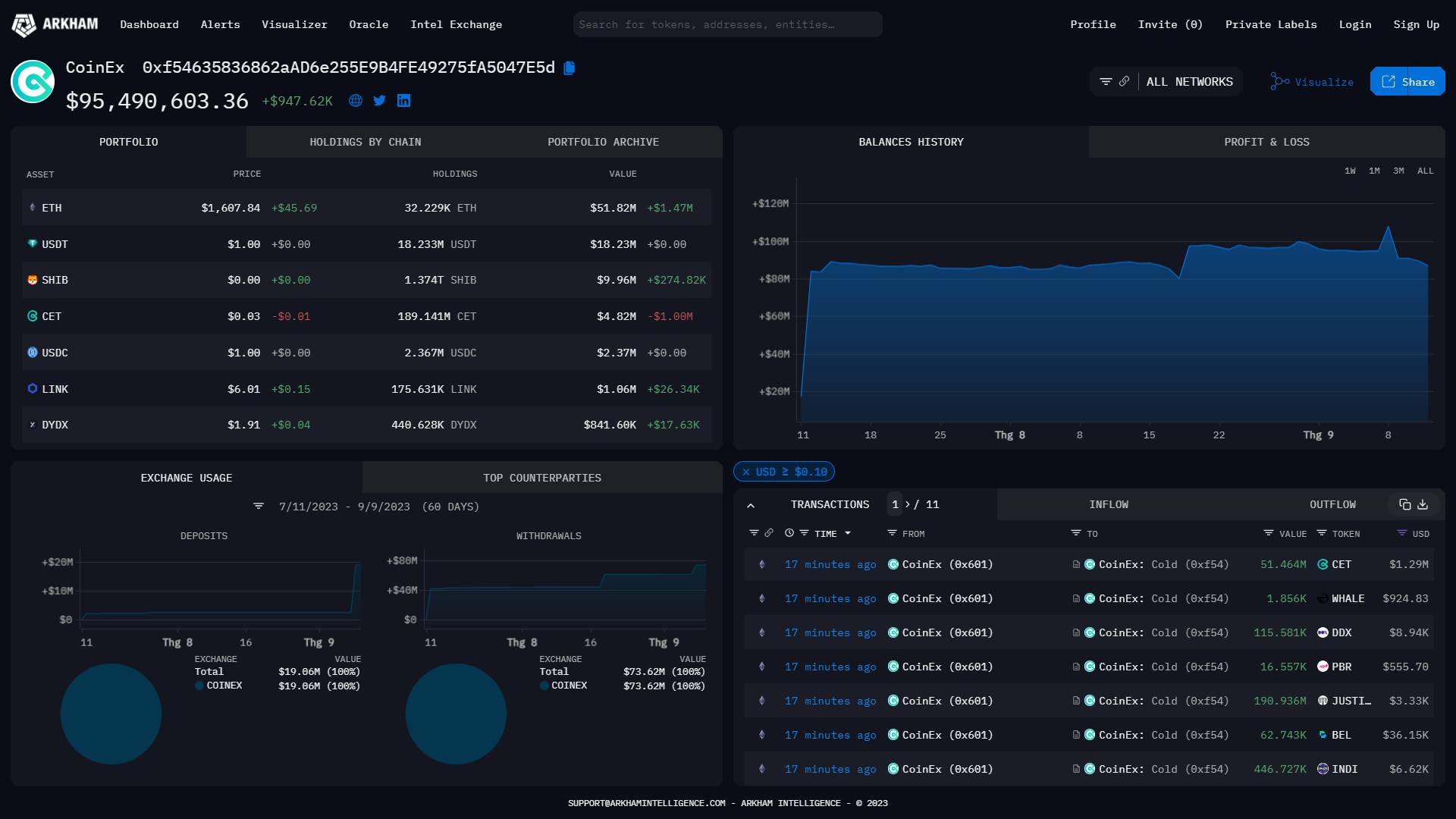Set balance chart range to 1M
The image size is (1456, 819).
click(x=1374, y=171)
